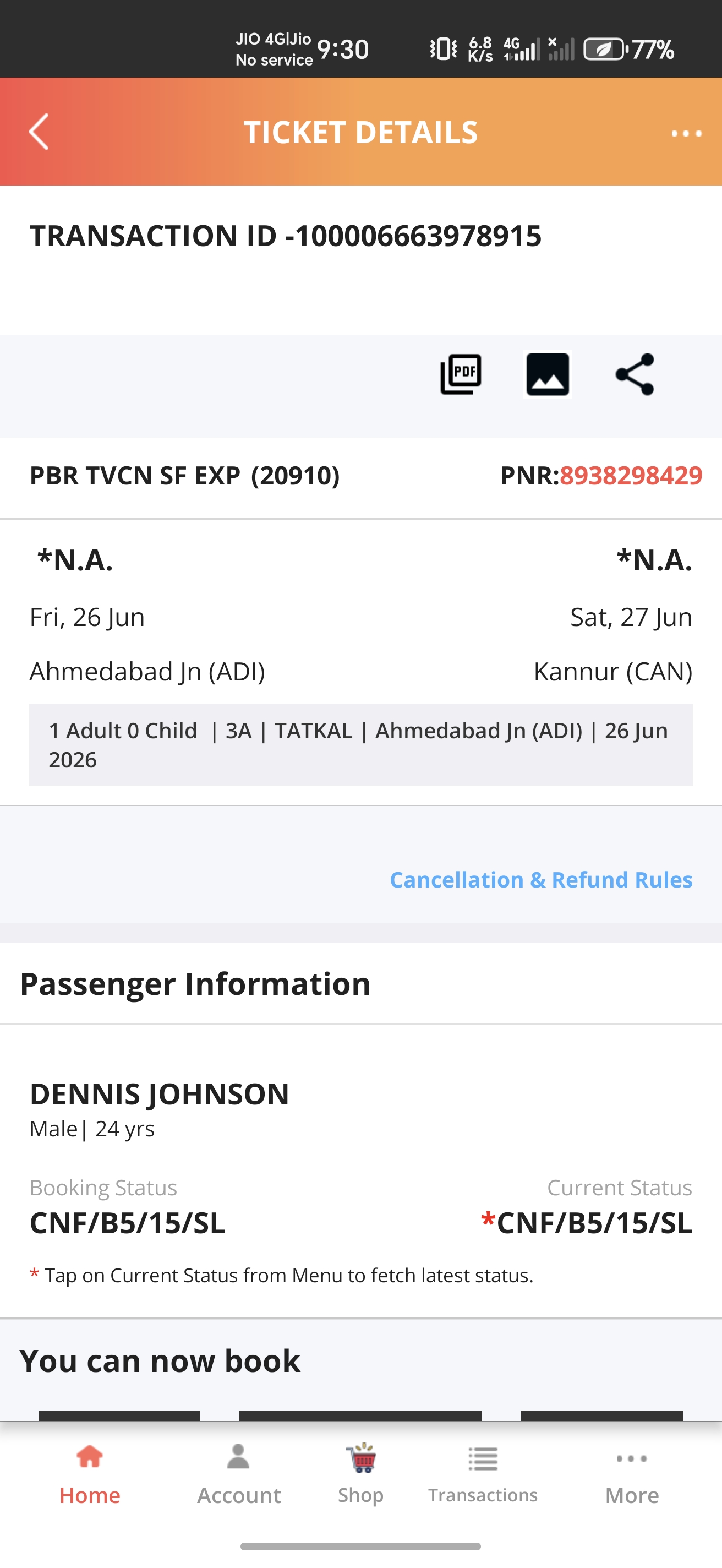Tap the train name PBR TVCN SF EXP
The height and width of the screenshot is (1568, 722).
pyautogui.click(x=135, y=475)
